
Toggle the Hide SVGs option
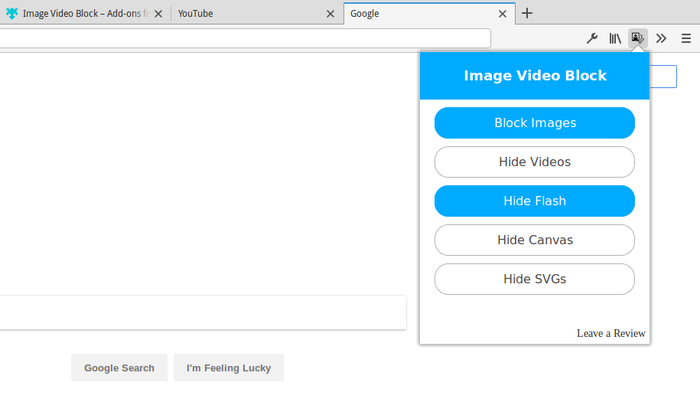click(x=534, y=279)
